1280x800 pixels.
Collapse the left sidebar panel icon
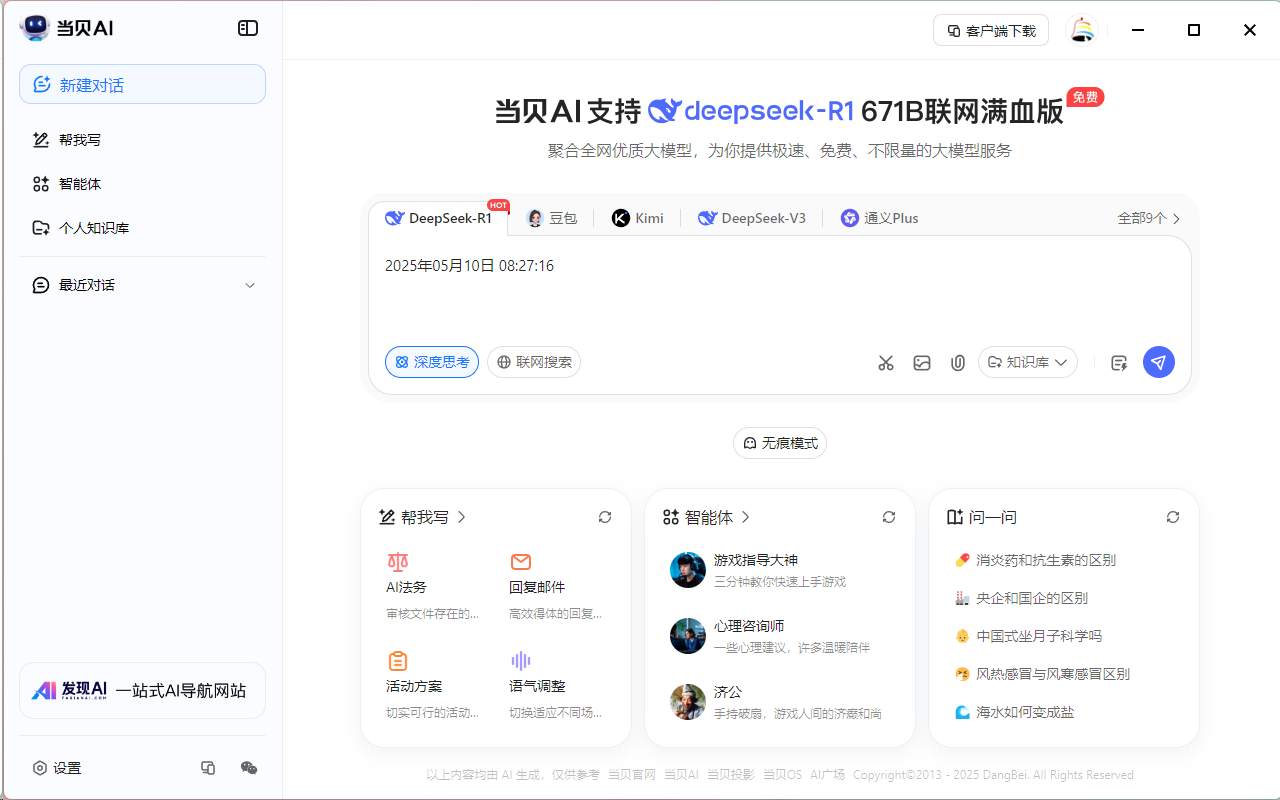(x=248, y=28)
